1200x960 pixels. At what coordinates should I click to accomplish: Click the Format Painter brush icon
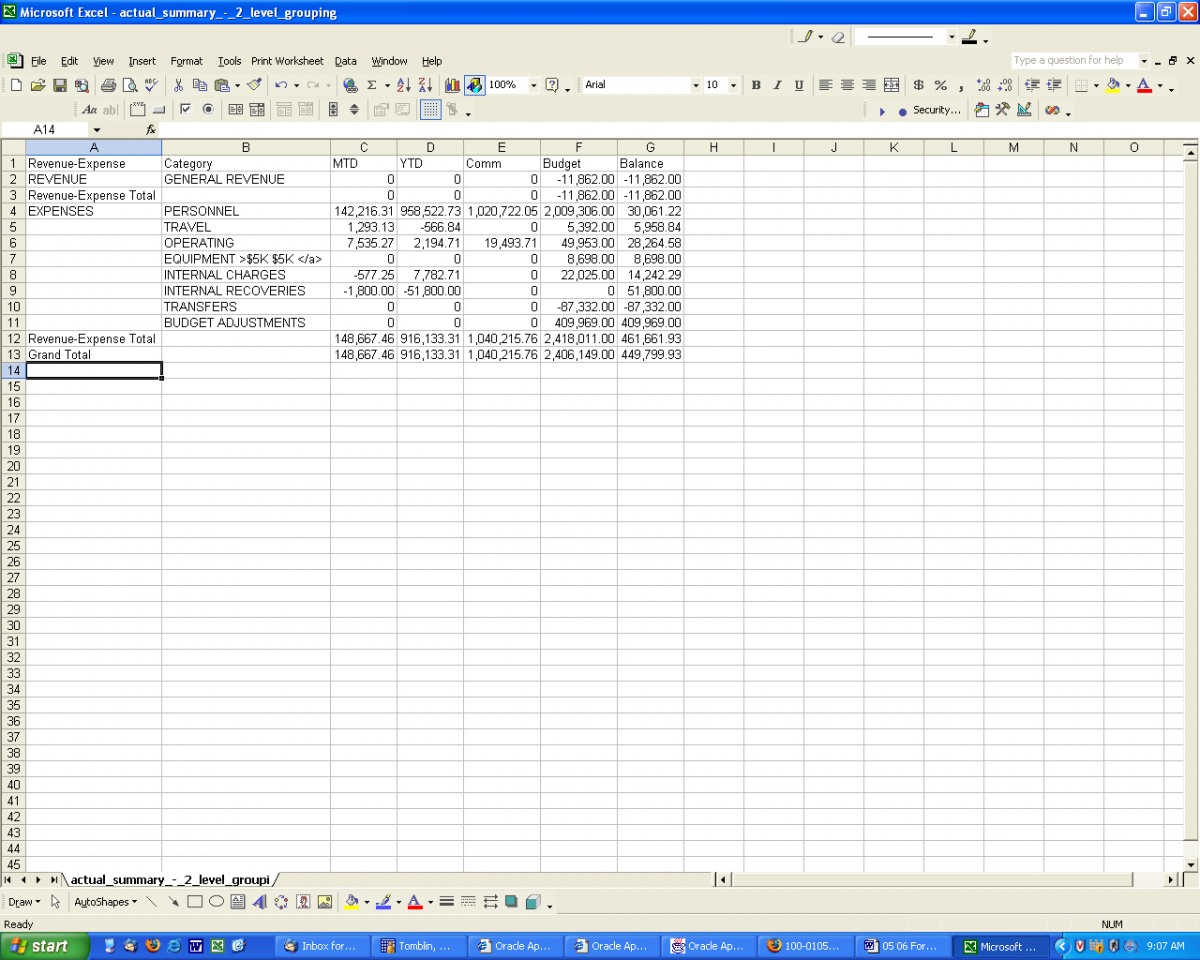coord(254,85)
